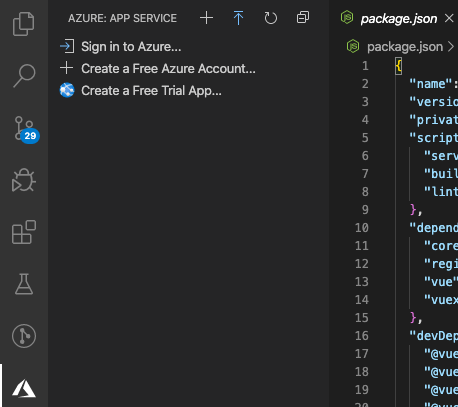Viewport: 458px width, 407px height.
Task: Collapse all in Azure App Service panel
Action: [303, 18]
